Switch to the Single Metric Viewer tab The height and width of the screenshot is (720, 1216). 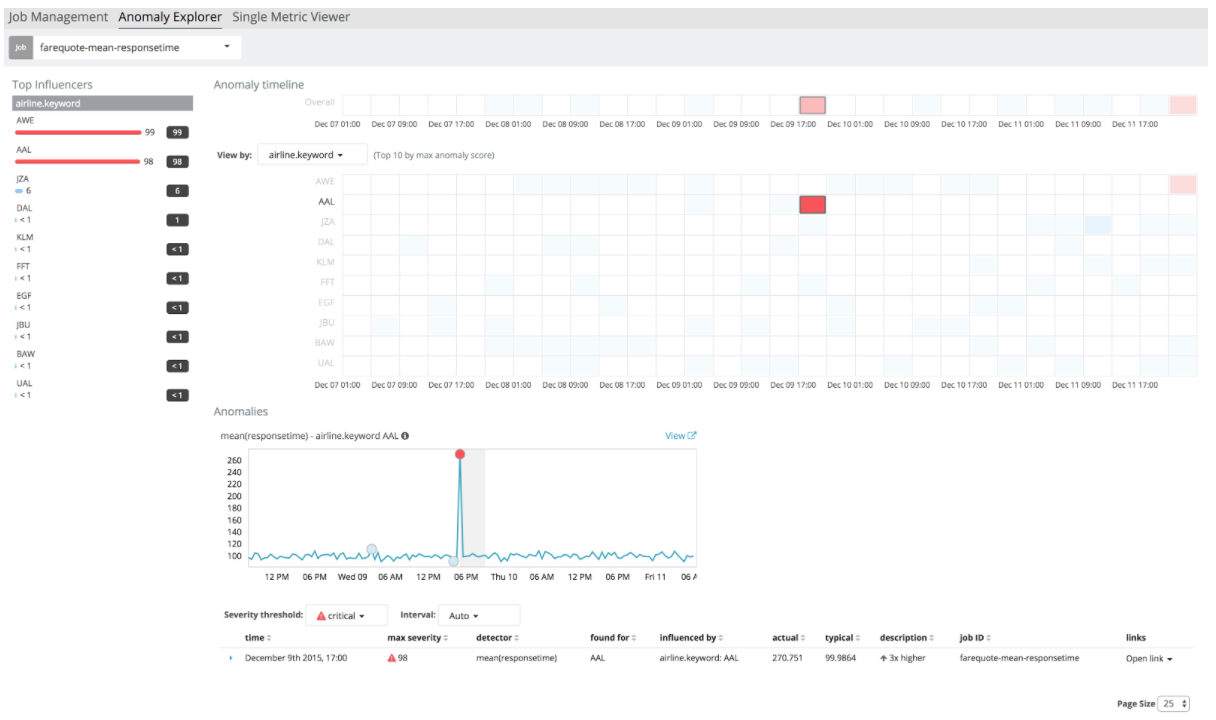(291, 17)
